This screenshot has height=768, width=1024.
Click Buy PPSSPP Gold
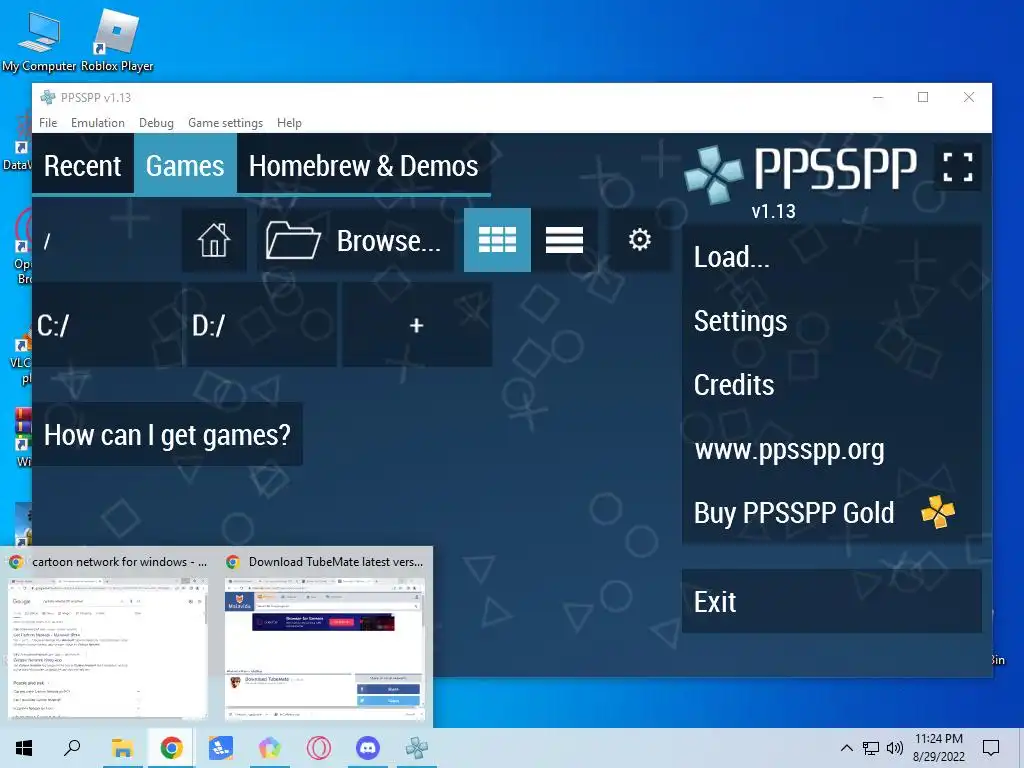coord(831,513)
